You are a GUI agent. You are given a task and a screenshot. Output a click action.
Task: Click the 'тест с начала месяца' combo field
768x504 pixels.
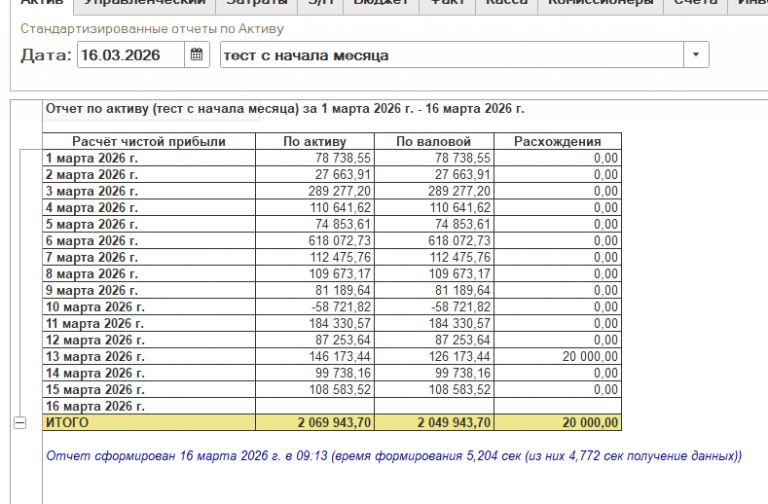pyautogui.click(x=452, y=55)
